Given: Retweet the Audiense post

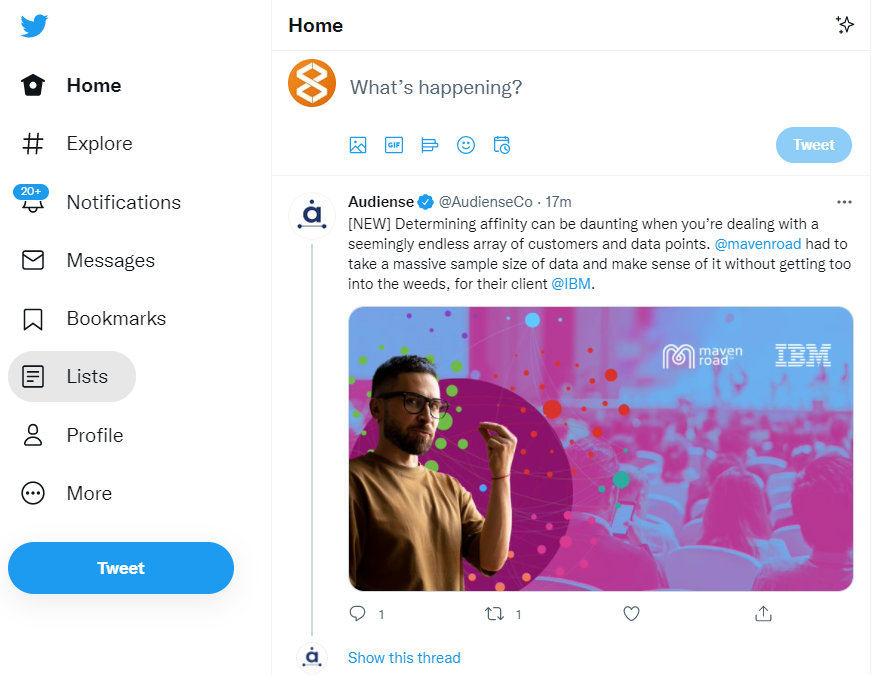Looking at the screenshot, I should pos(494,614).
